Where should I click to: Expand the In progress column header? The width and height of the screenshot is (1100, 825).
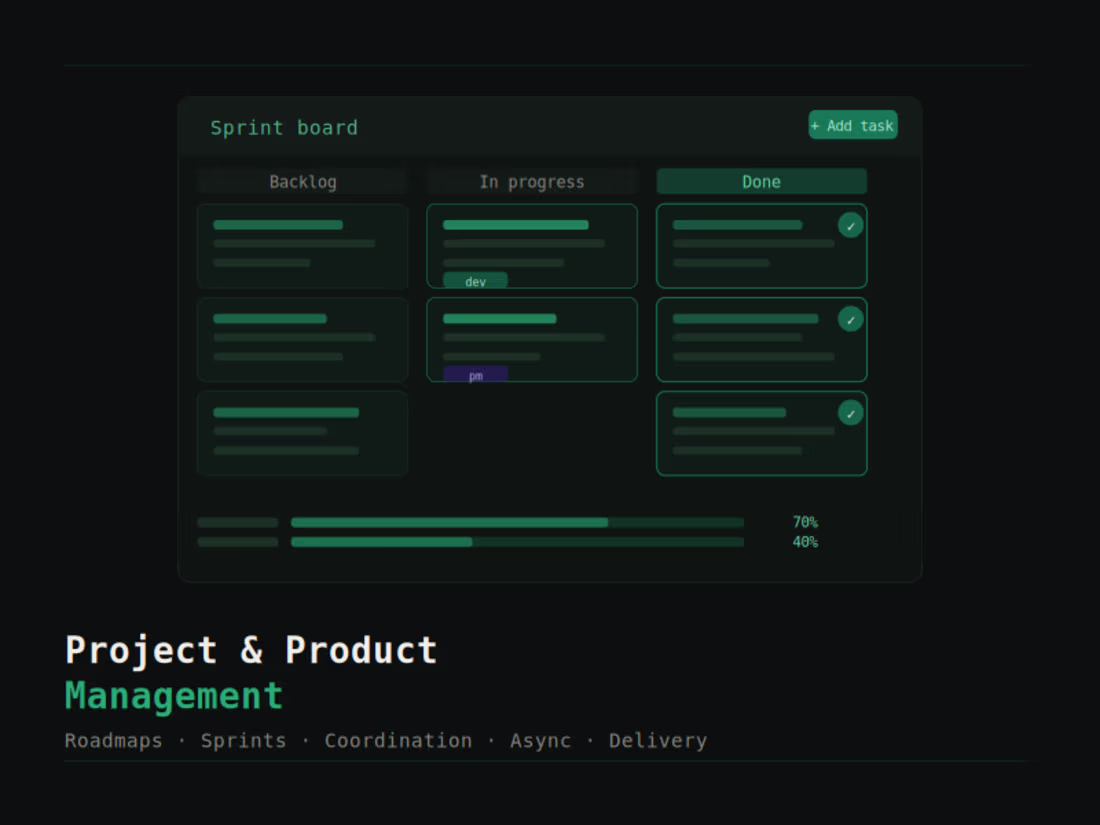532,181
